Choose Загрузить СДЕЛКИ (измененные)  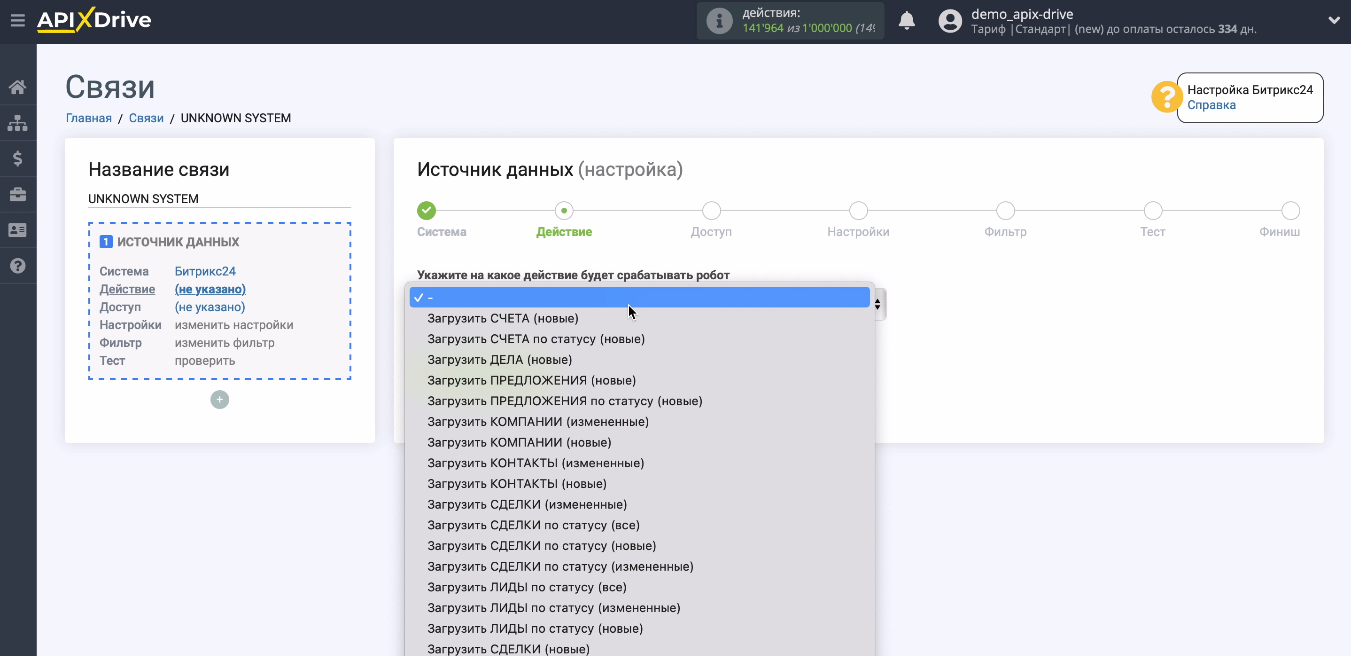[640, 505]
